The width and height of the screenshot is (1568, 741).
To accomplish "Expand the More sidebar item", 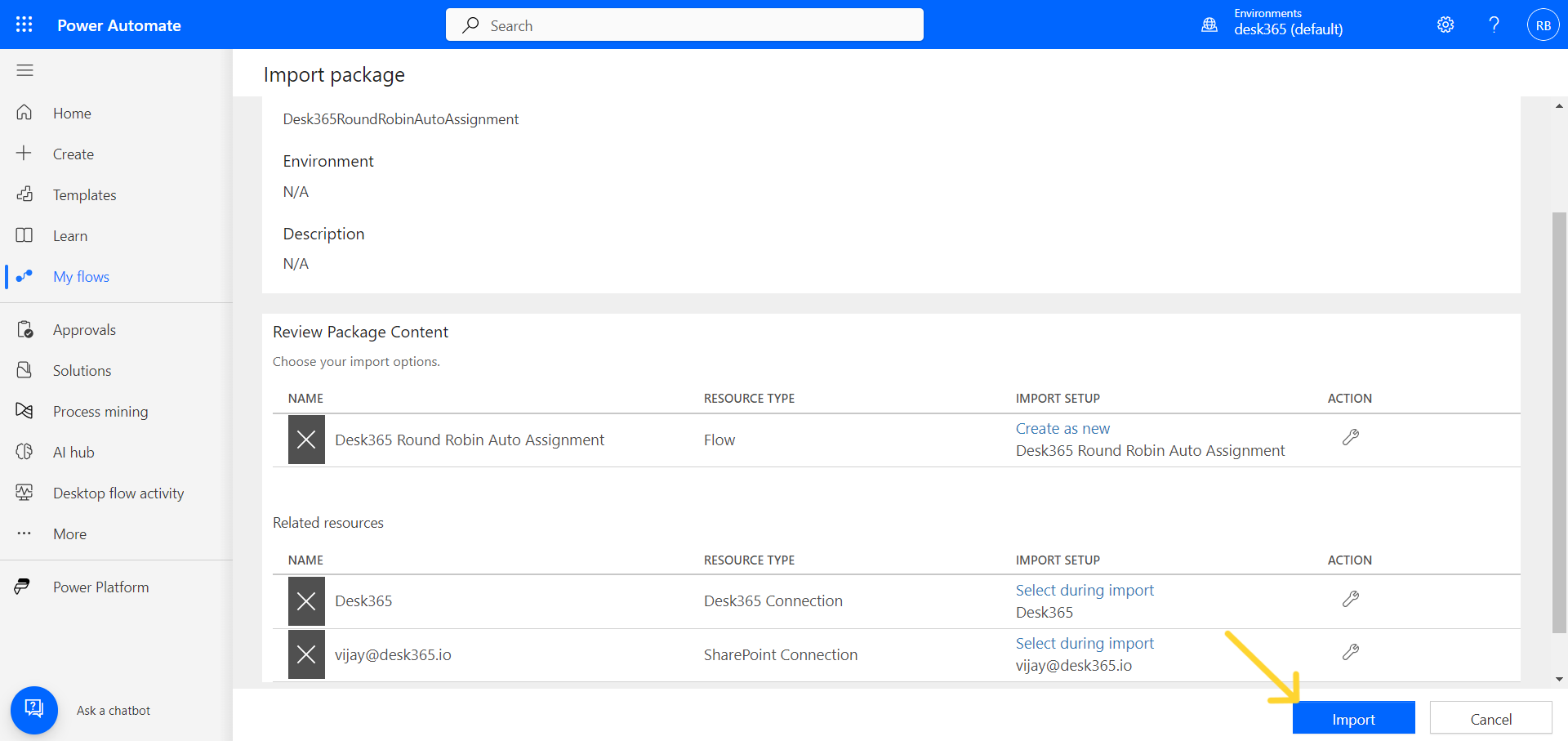I will (69, 533).
